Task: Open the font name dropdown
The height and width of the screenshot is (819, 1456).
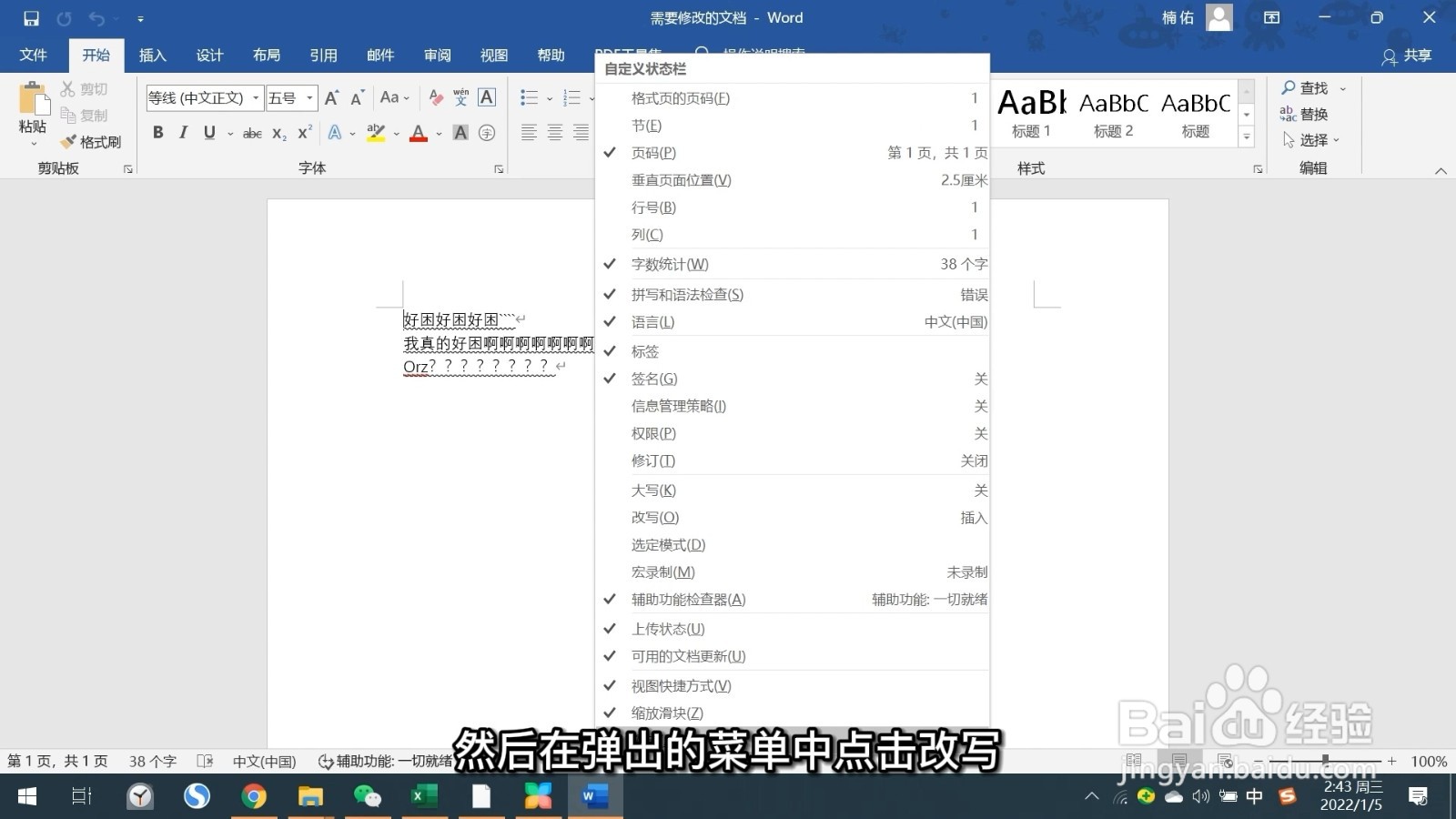Action: point(256,97)
